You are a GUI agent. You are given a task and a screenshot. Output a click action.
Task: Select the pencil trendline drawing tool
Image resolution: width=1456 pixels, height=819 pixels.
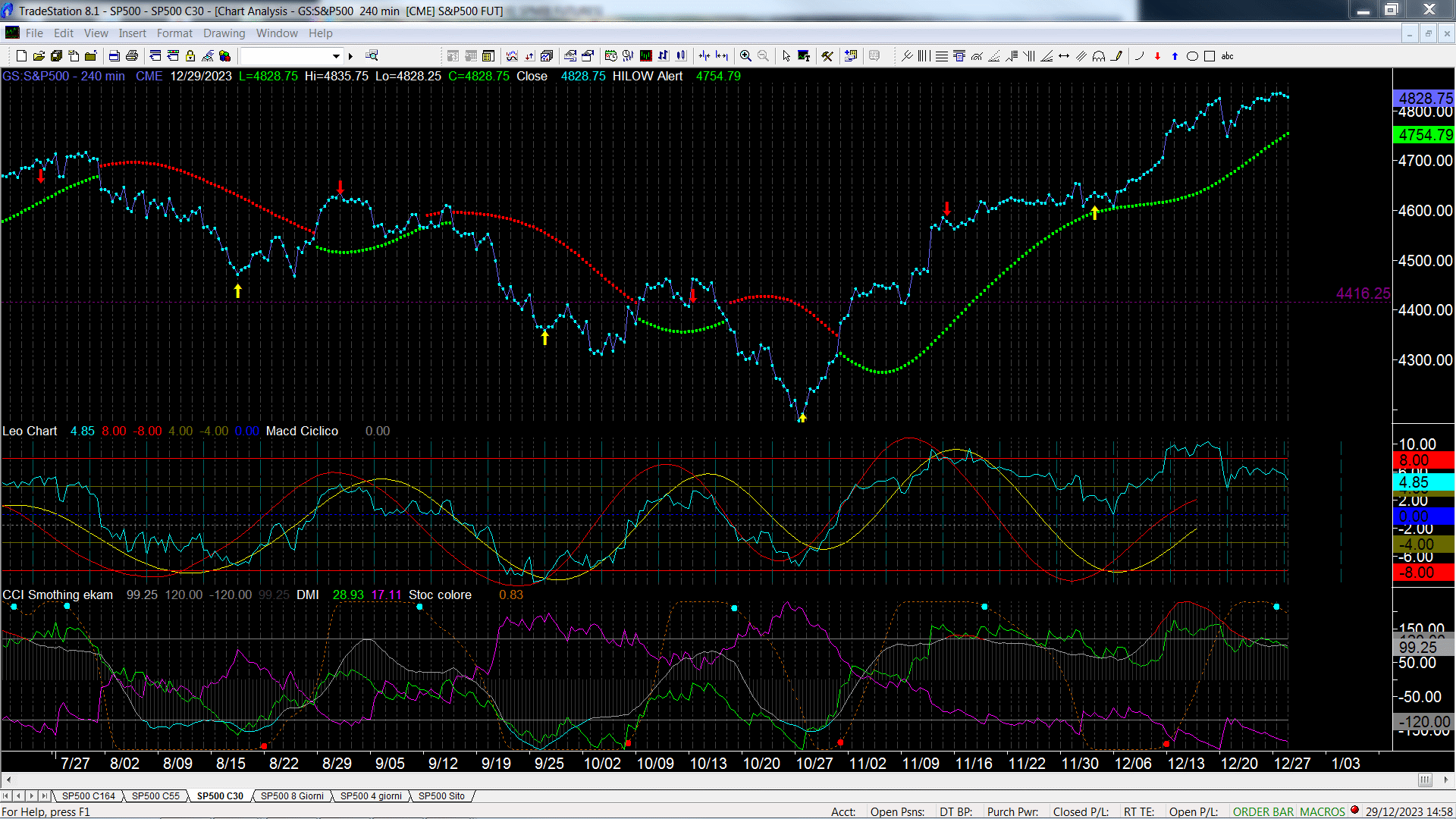pyautogui.click(x=1116, y=56)
